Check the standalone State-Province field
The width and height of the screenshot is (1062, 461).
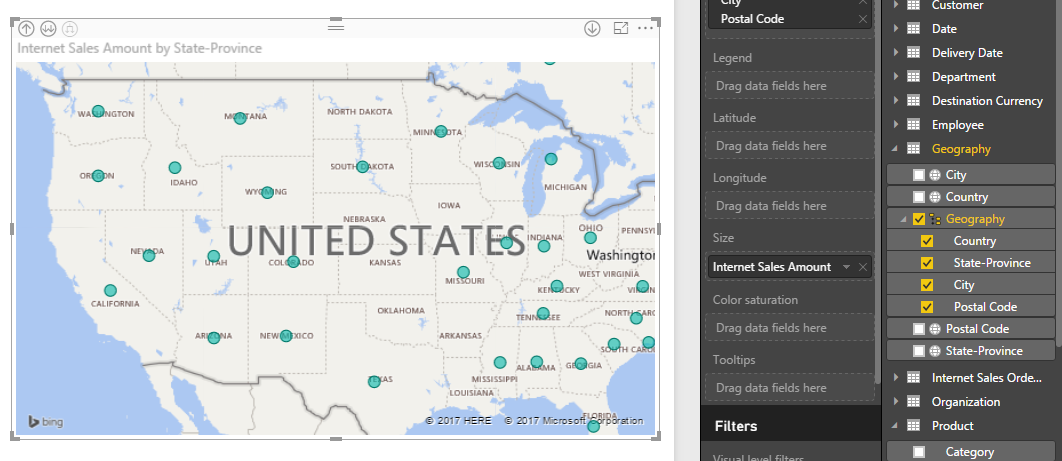click(x=918, y=351)
